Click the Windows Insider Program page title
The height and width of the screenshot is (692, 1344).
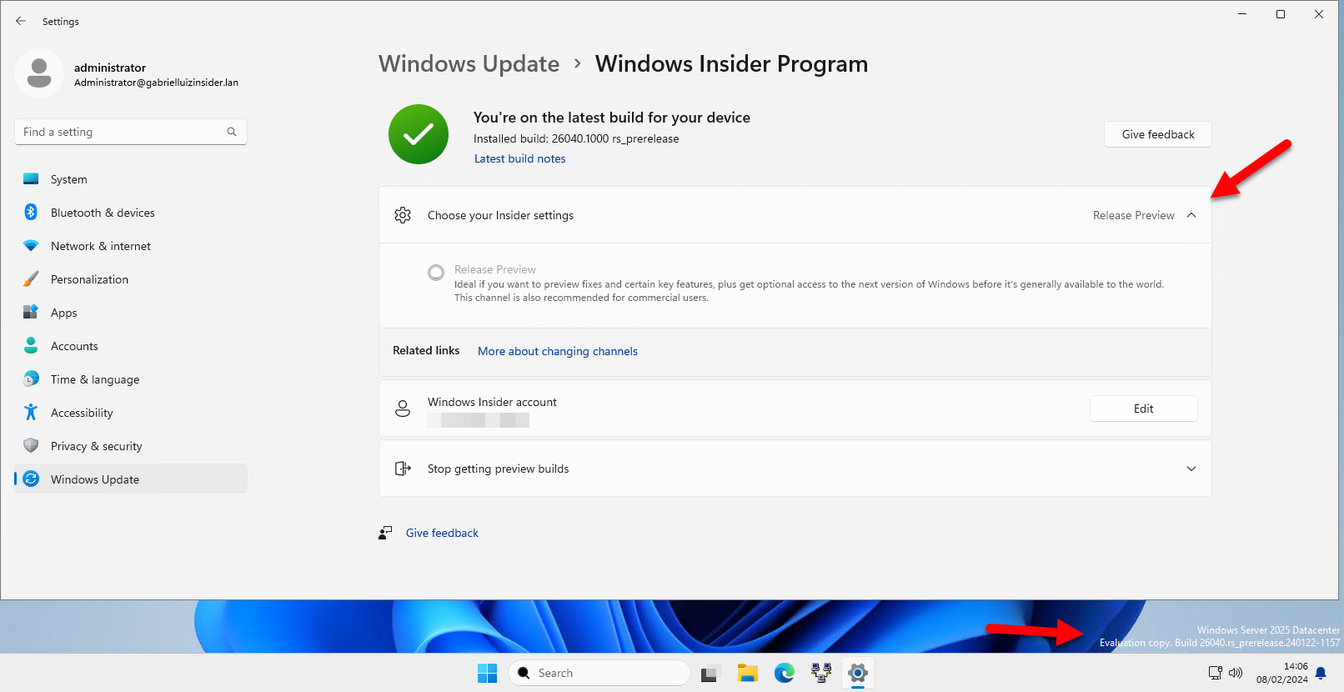click(731, 64)
